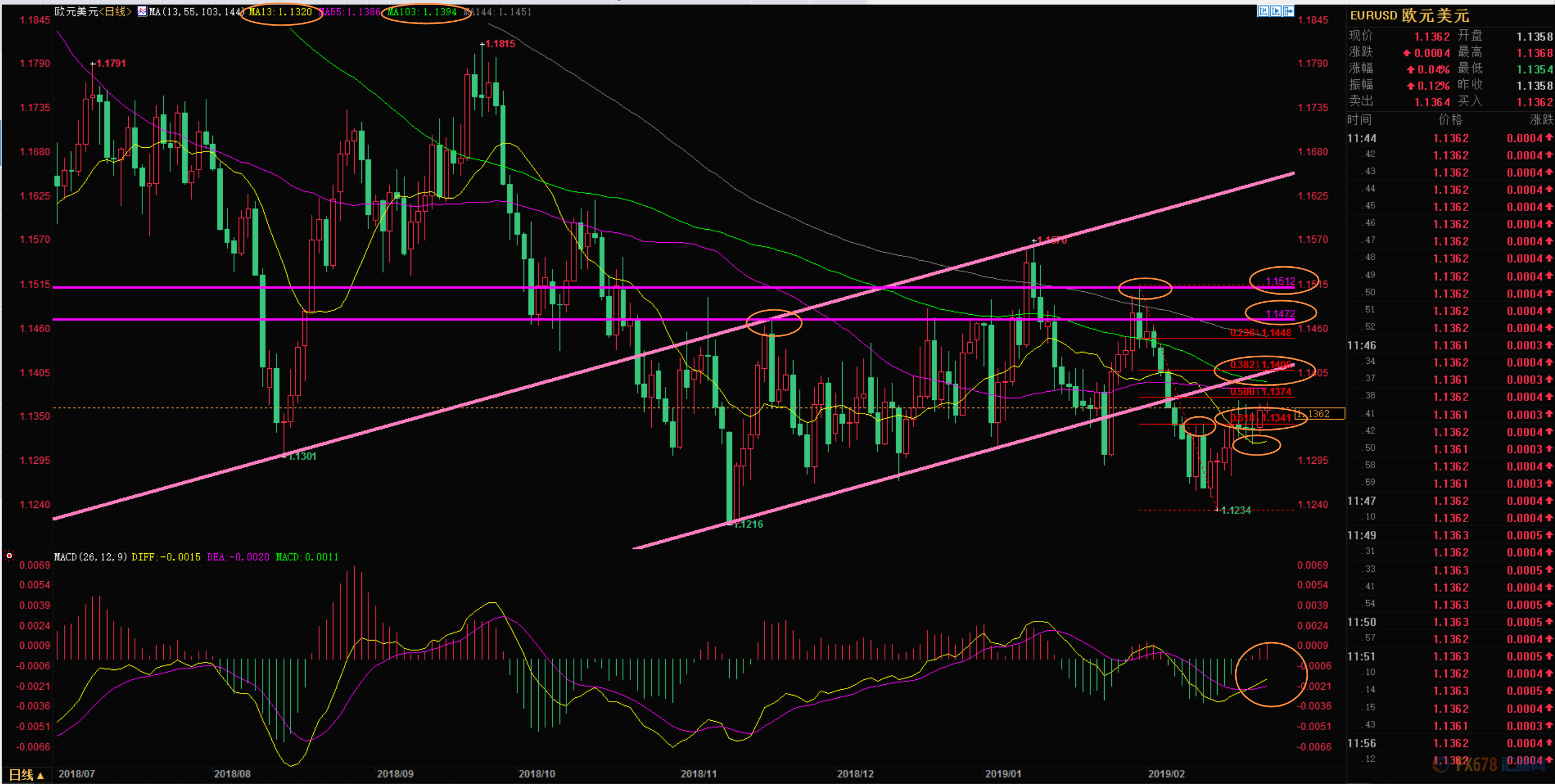Click the 涨跌 column header in tick list
The image size is (1555, 784).
click(x=1541, y=119)
